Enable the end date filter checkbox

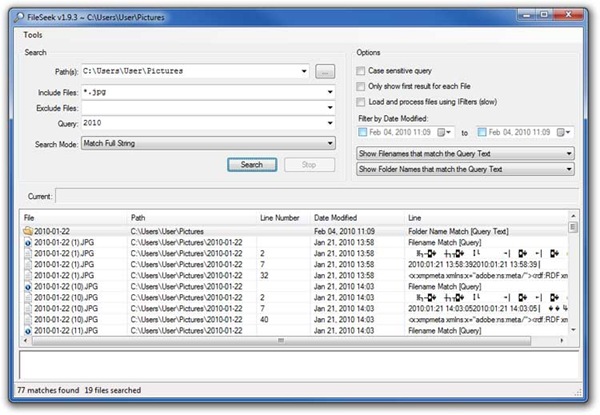click(482, 132)
